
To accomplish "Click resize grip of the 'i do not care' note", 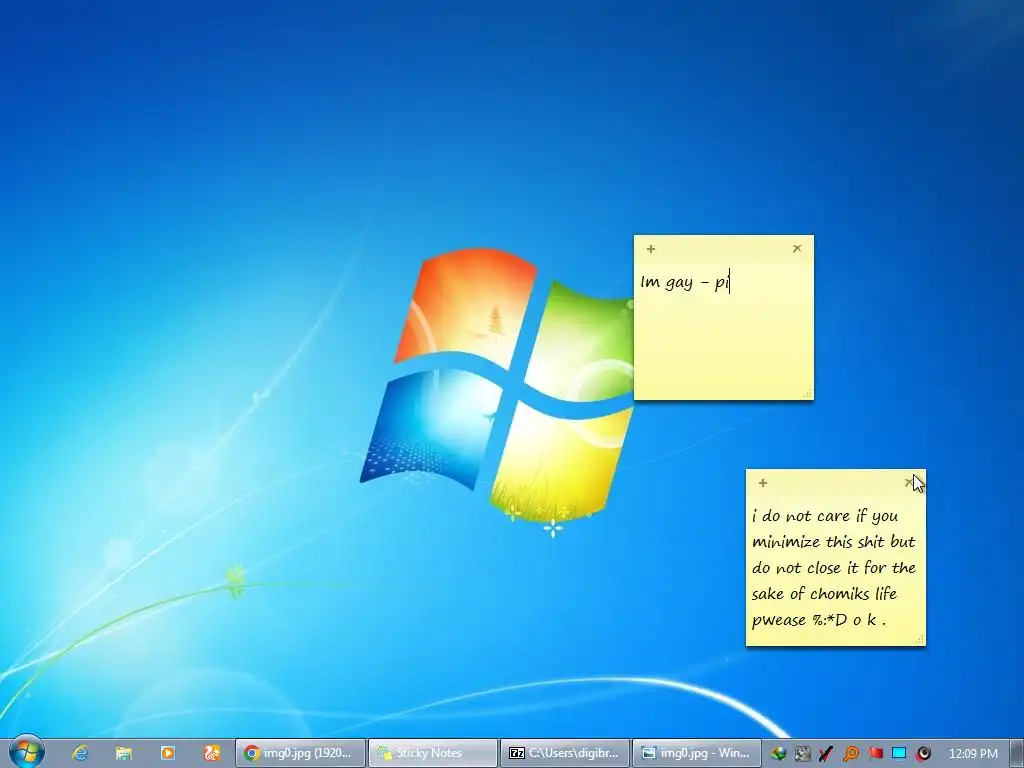I will tap(920, 640).
